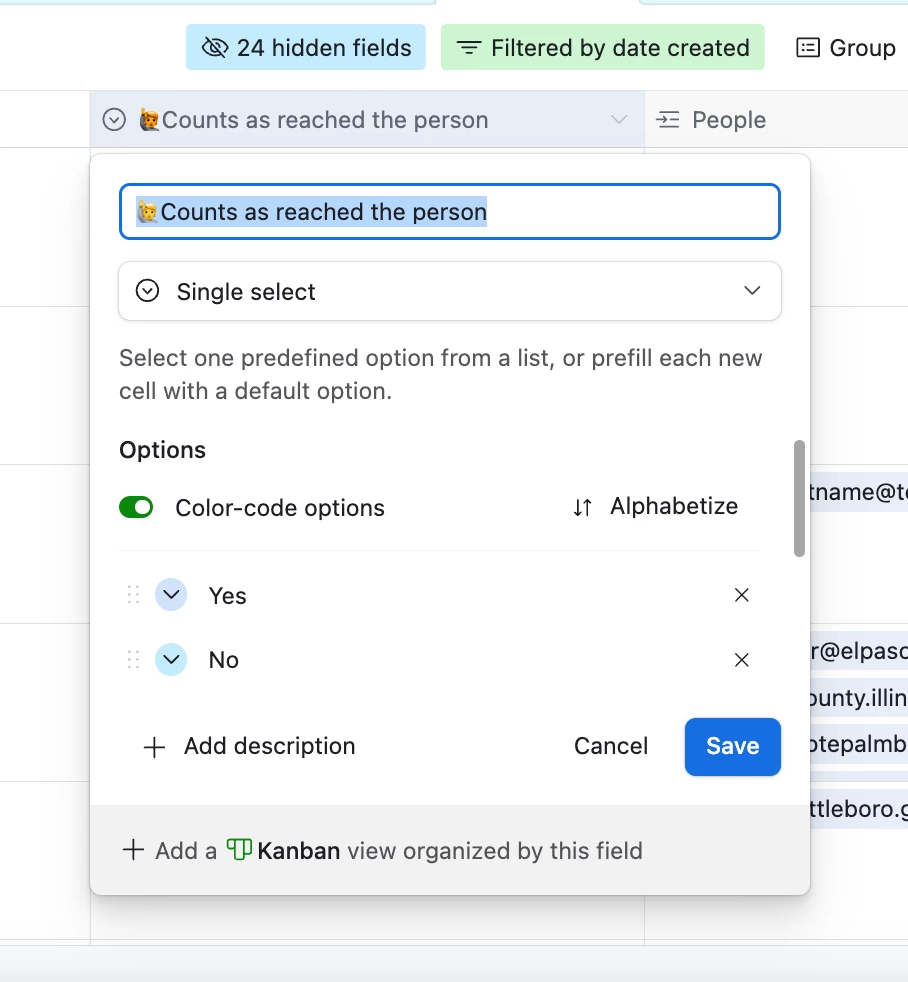This screenshot has width=908, height=982.
Task: Click the Alphabetize sort arrows icon
Action: pos(583,508)
